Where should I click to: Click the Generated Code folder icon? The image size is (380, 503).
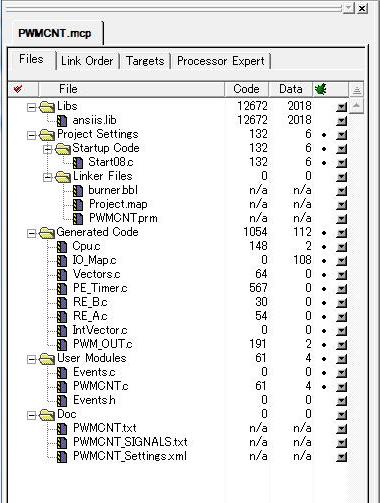click(x=47, y=233)
